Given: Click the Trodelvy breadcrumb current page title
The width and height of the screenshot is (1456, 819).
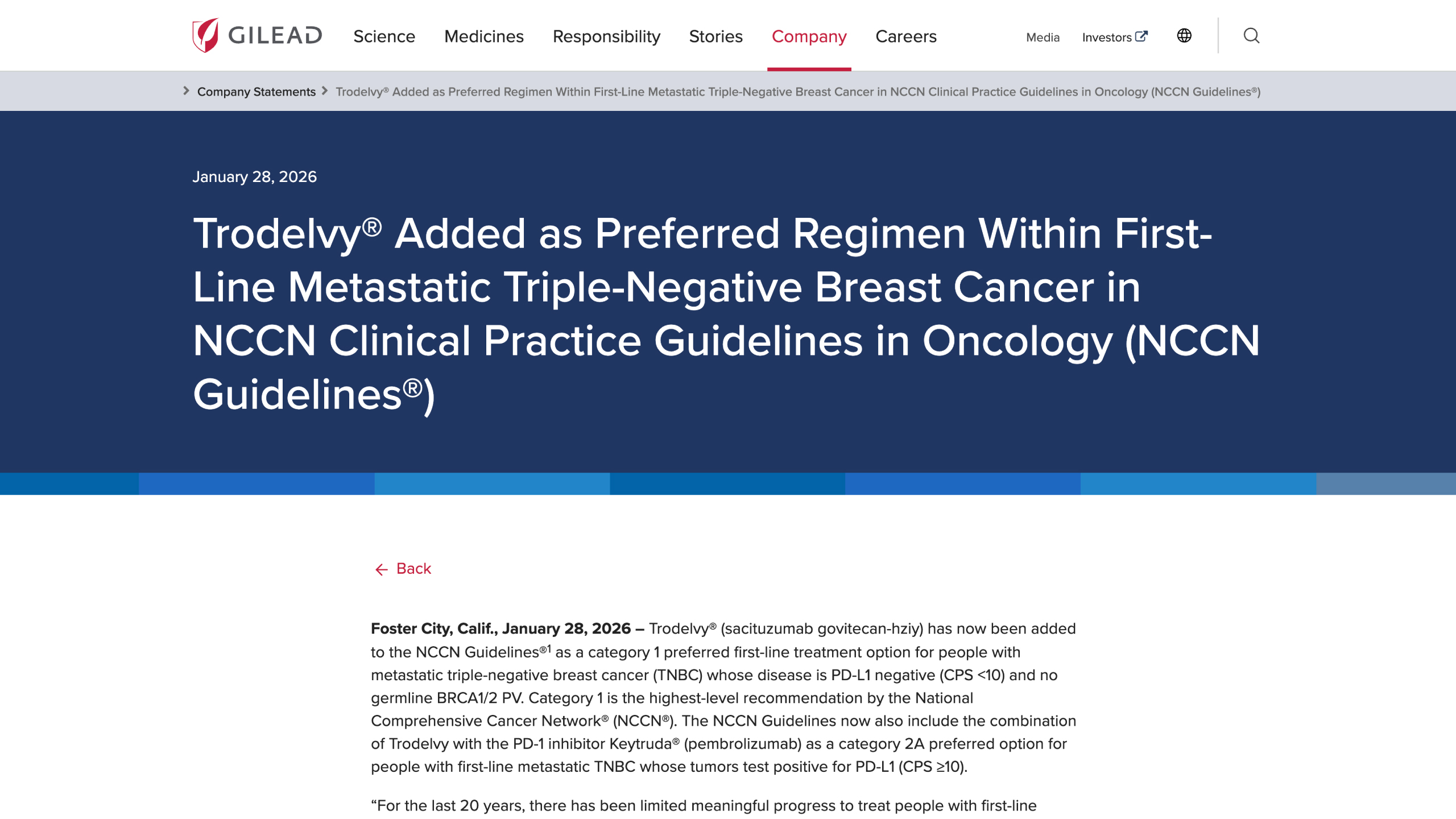Looking at the screenshot, I should [797, 92].
